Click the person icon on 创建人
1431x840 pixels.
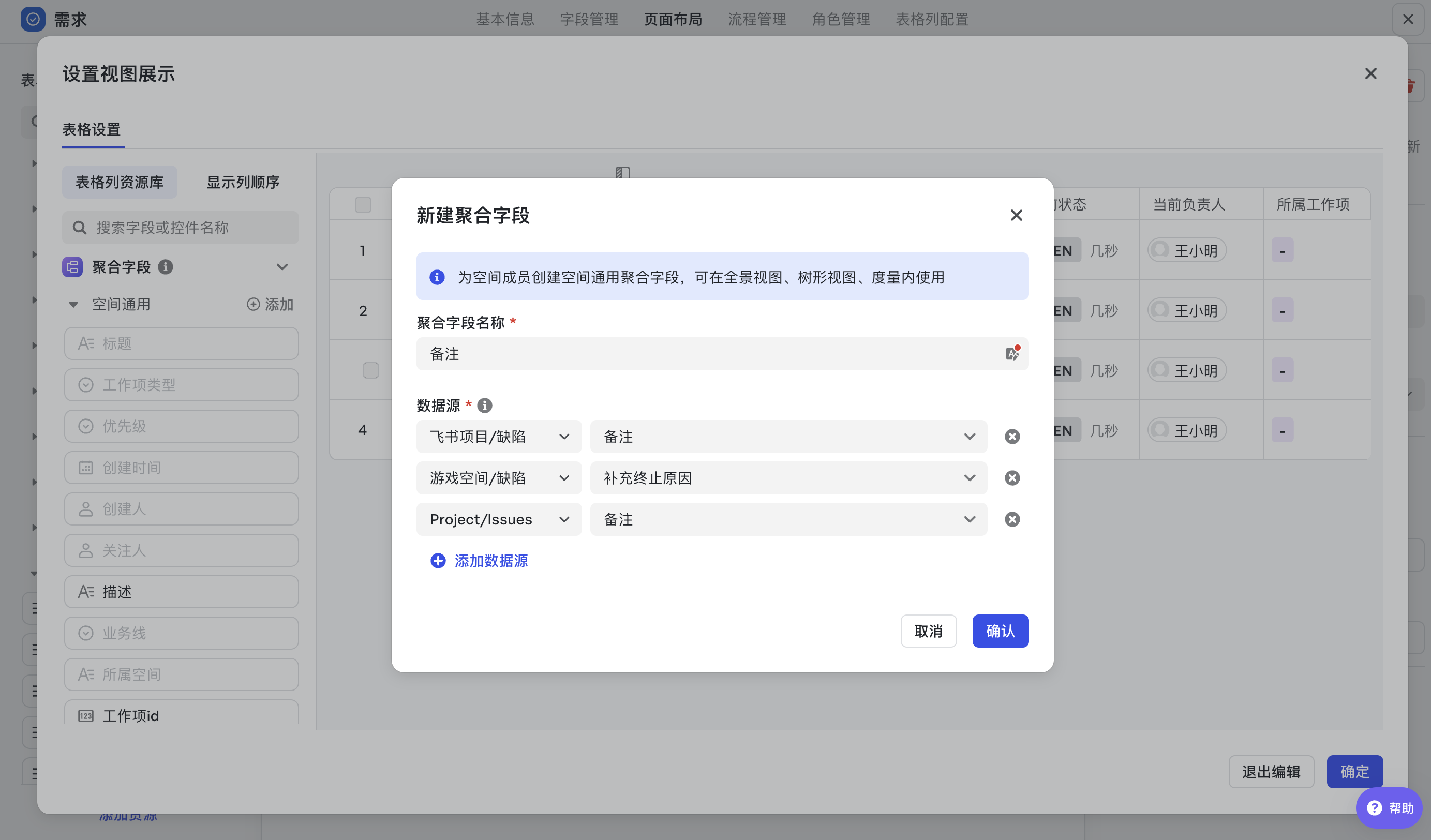pos(86,509)
